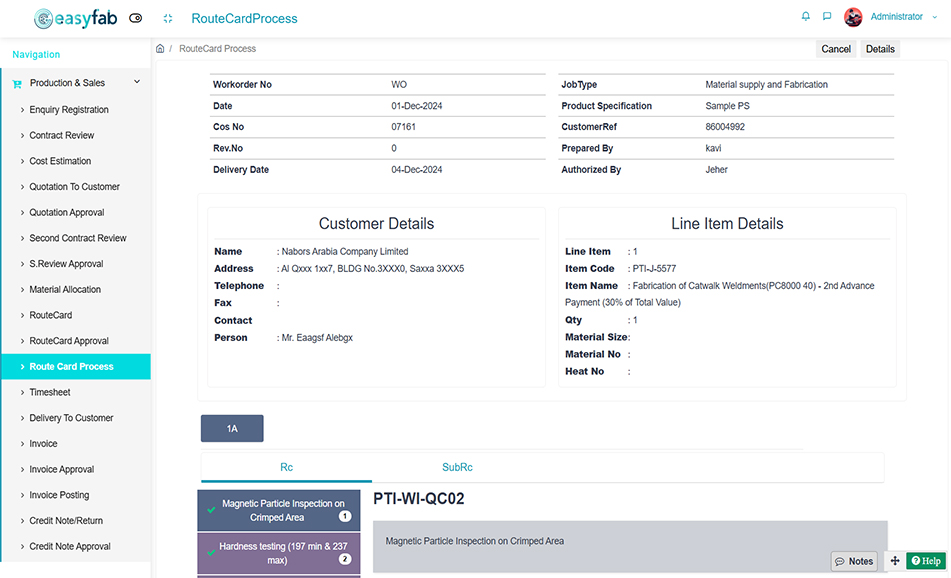
Task: Click the fullscreen icon in header
Action: click(168, 18)
